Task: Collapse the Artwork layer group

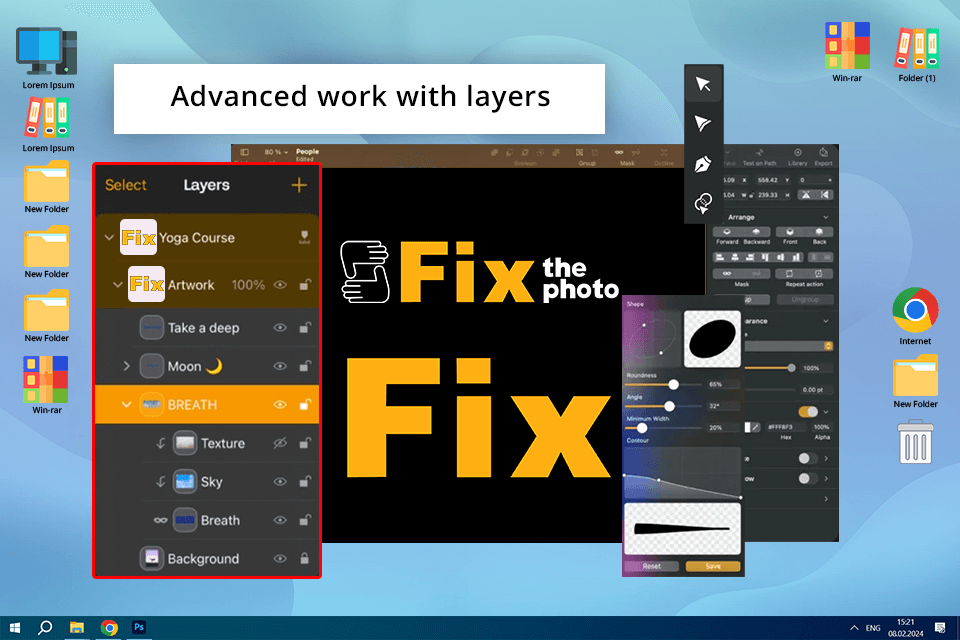Action: point(118,285)
